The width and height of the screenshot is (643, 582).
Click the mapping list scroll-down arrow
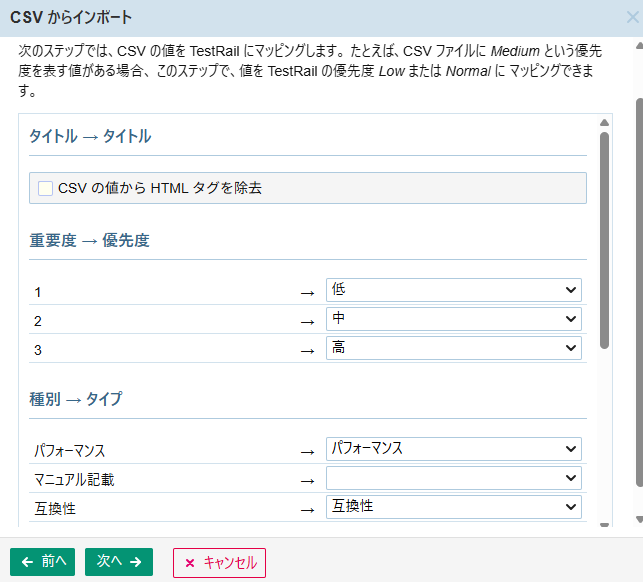[604, 520]
